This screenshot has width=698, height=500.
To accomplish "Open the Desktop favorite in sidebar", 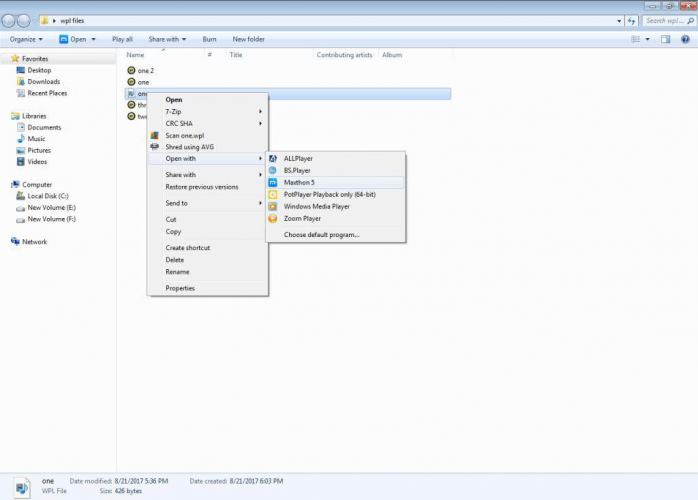I will 39,70.
